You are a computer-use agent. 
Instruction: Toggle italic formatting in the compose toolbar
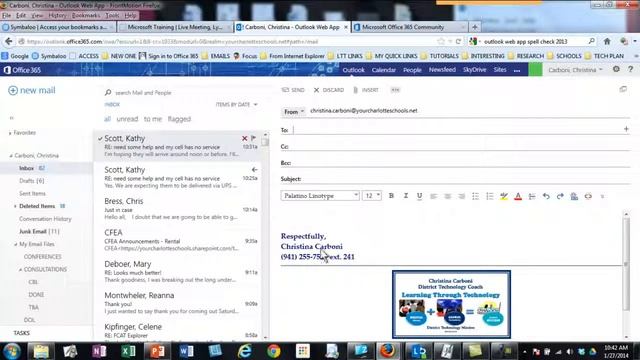tap(405, 196)
